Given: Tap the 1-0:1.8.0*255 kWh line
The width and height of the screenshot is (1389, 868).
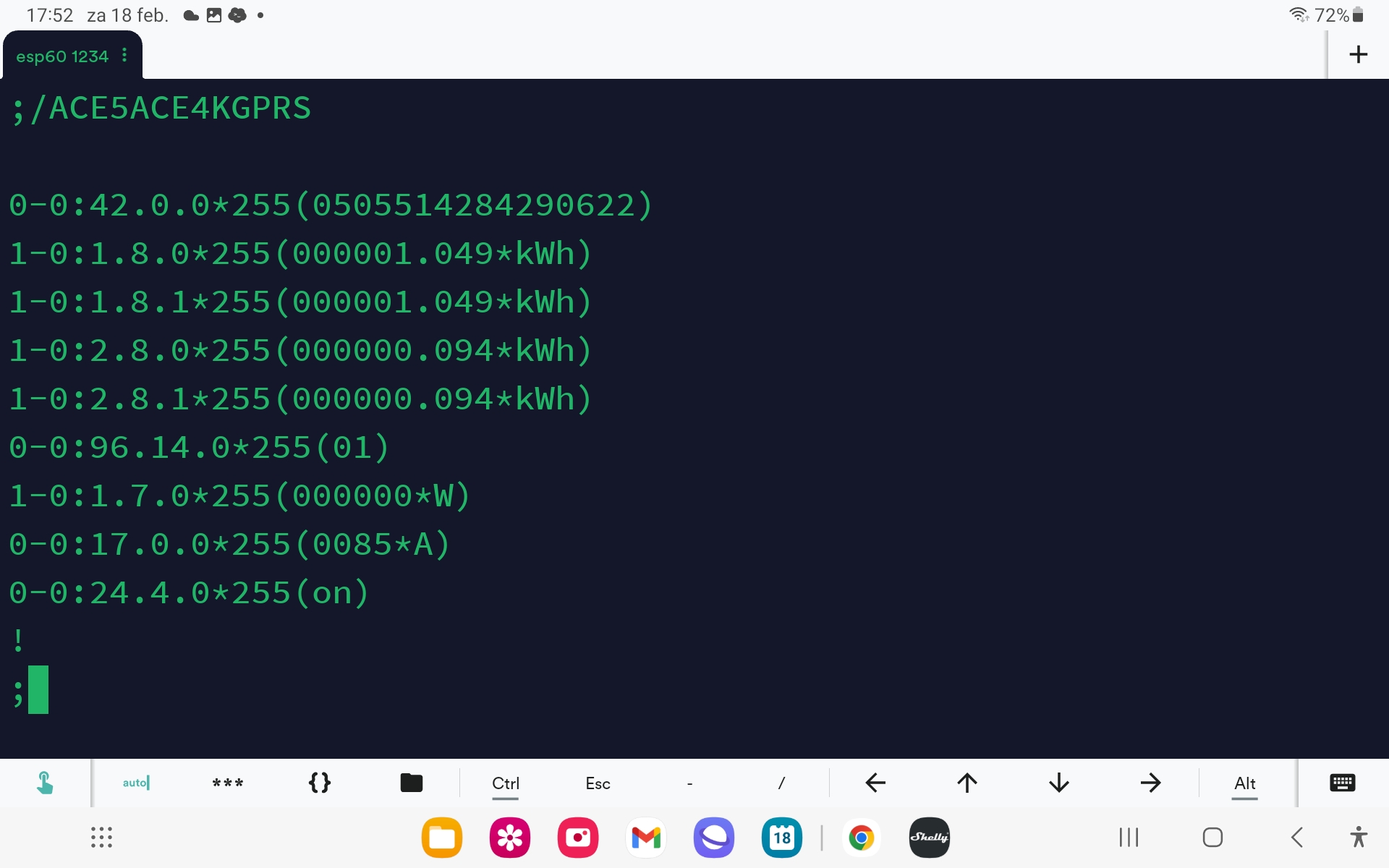Looking at the screenshot, I should [300, 254].
